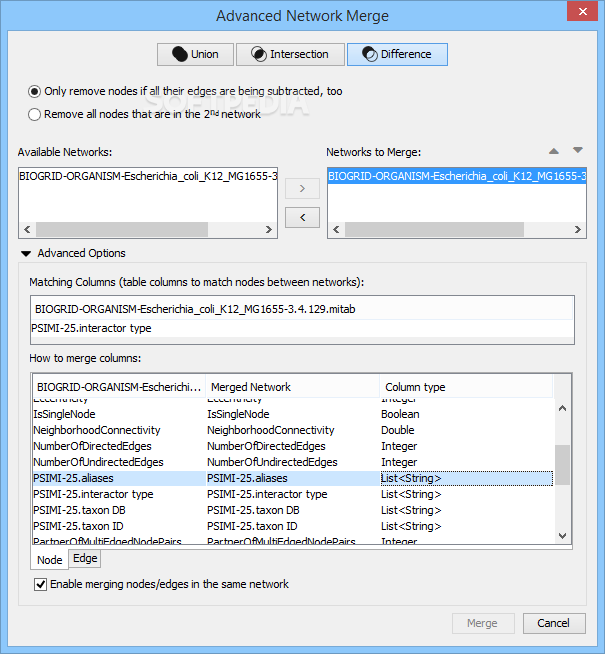Click left arrow of Networks to Merge scrollbar

point(336,229)
